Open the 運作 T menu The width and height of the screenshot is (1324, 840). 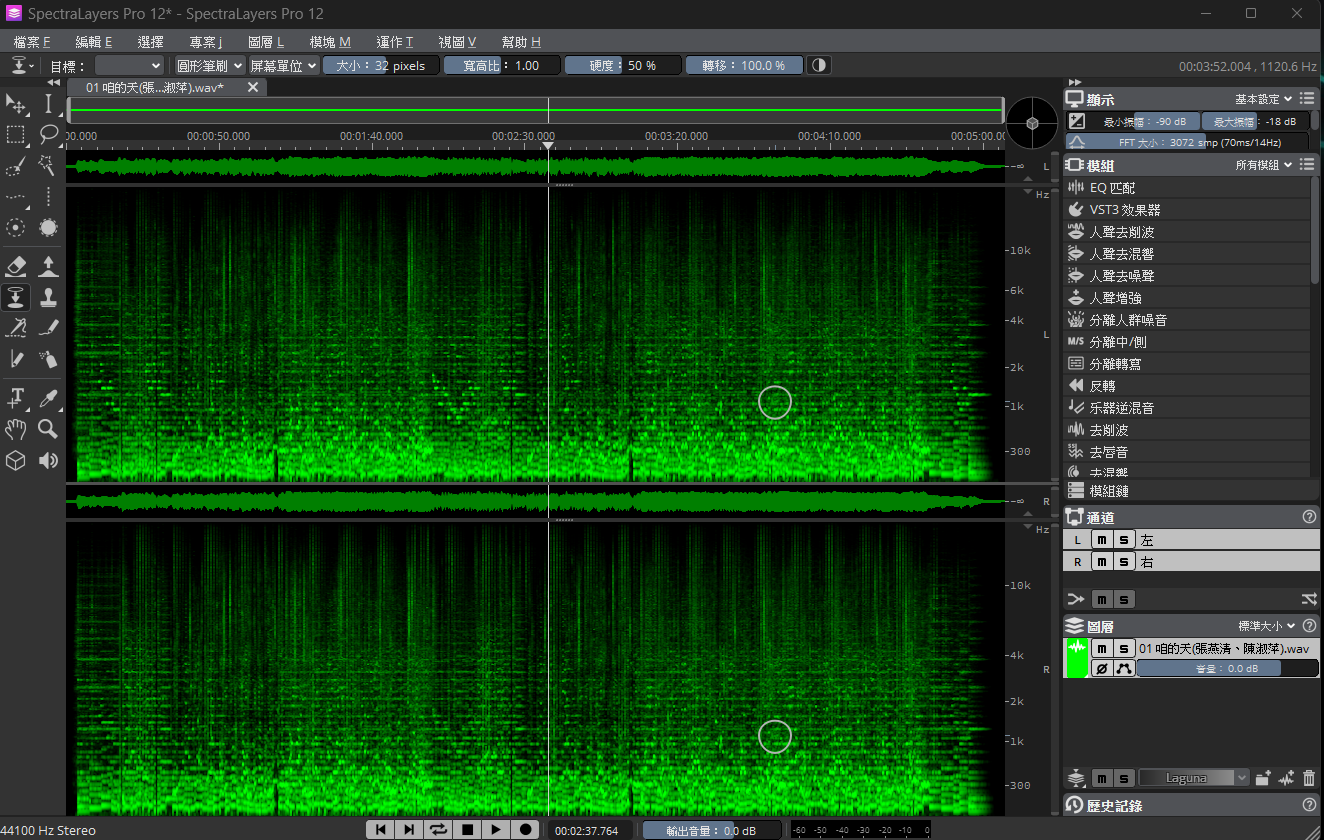pyautogui.click(x=395, y=42)
